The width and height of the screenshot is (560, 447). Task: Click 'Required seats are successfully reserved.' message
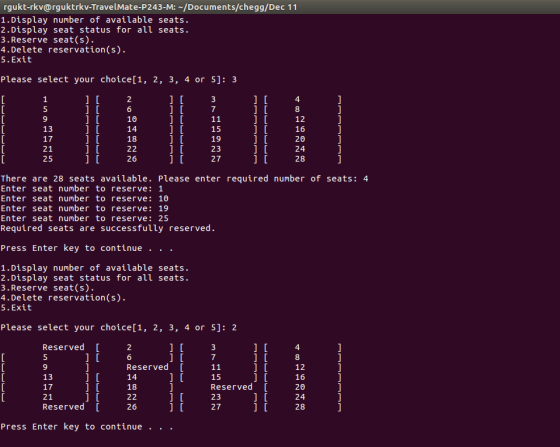click(x=108, y=228)
